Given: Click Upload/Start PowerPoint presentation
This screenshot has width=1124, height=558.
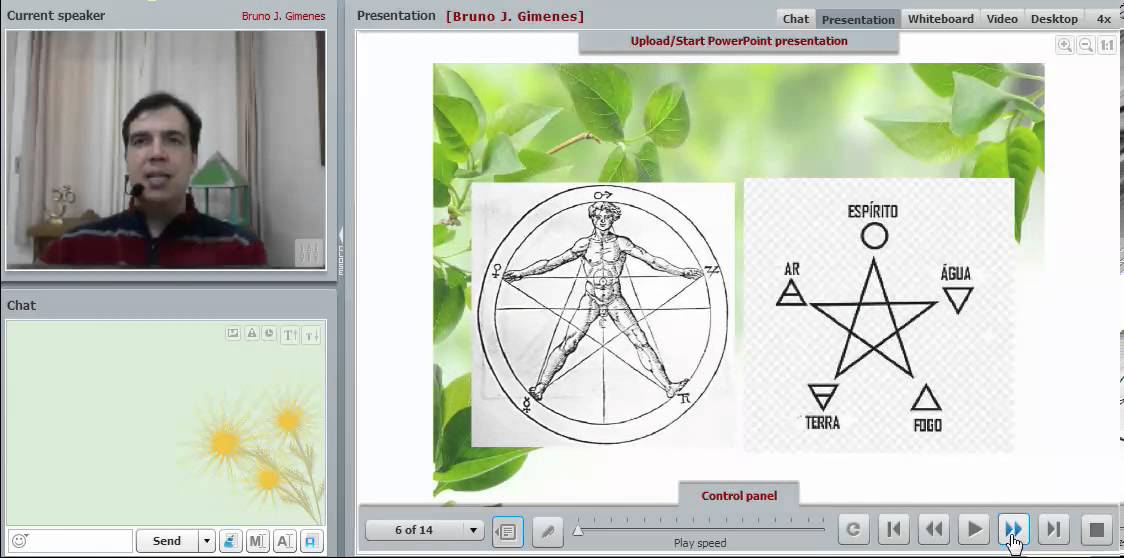Looking at the screenshot, I should [739, 41].
